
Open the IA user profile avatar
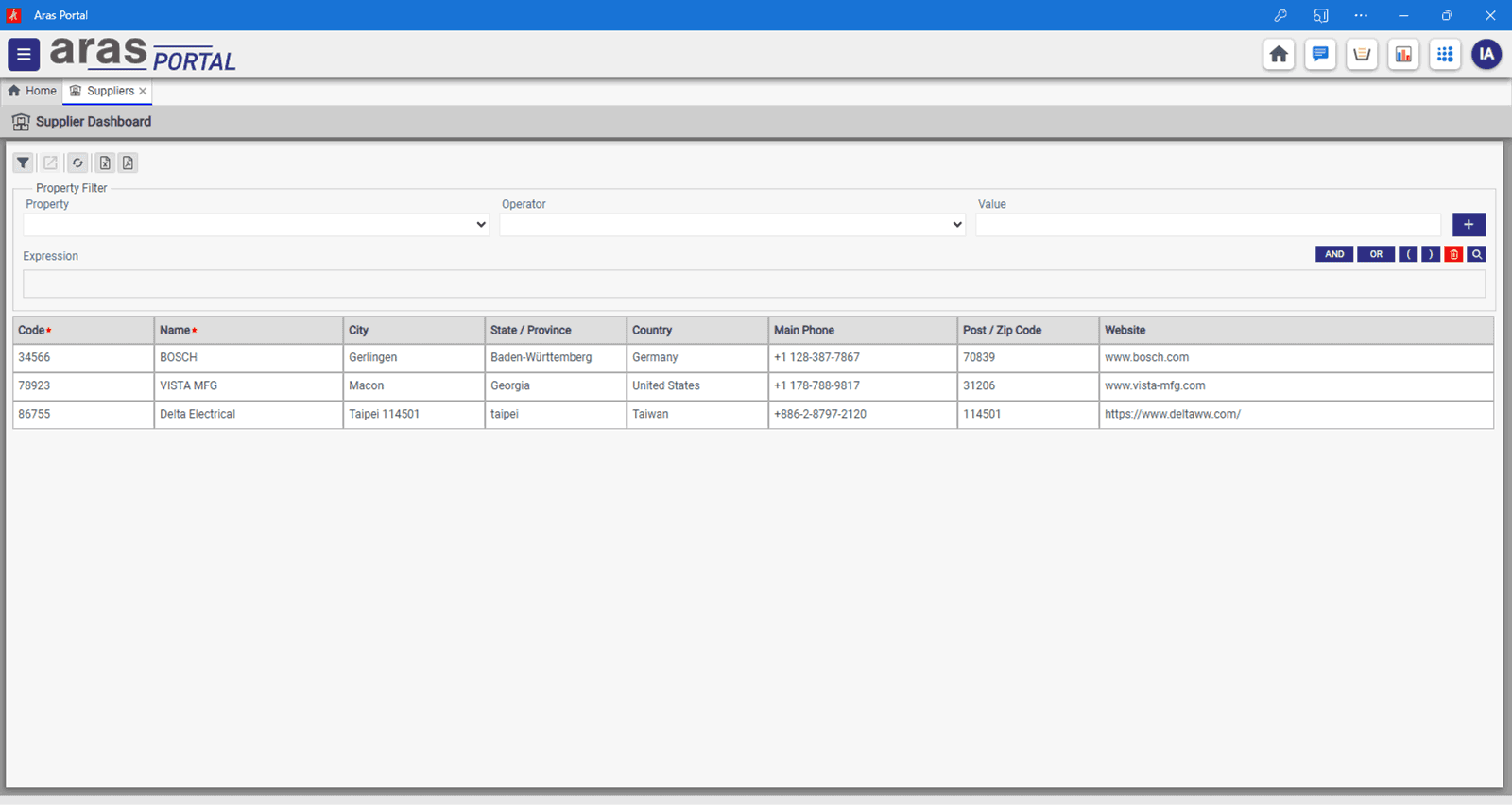click(x=1486, y=55)
